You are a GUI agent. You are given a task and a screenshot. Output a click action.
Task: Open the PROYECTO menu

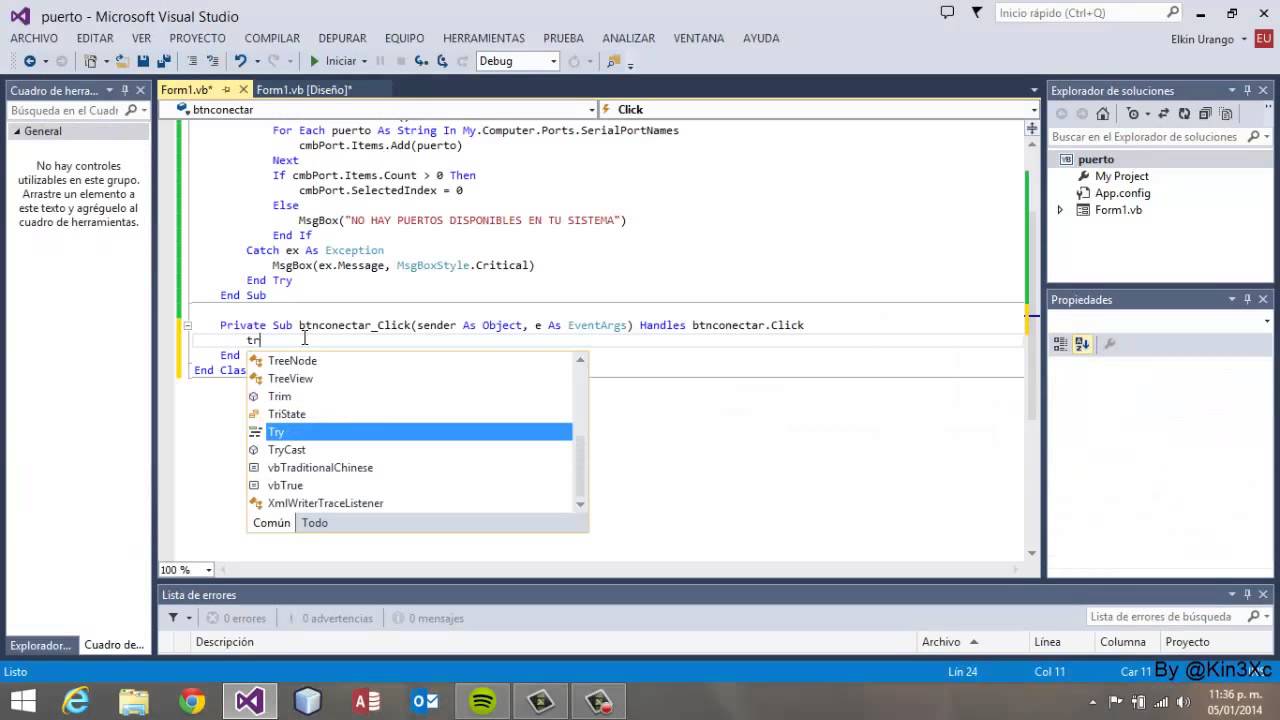tap(197, 38)
